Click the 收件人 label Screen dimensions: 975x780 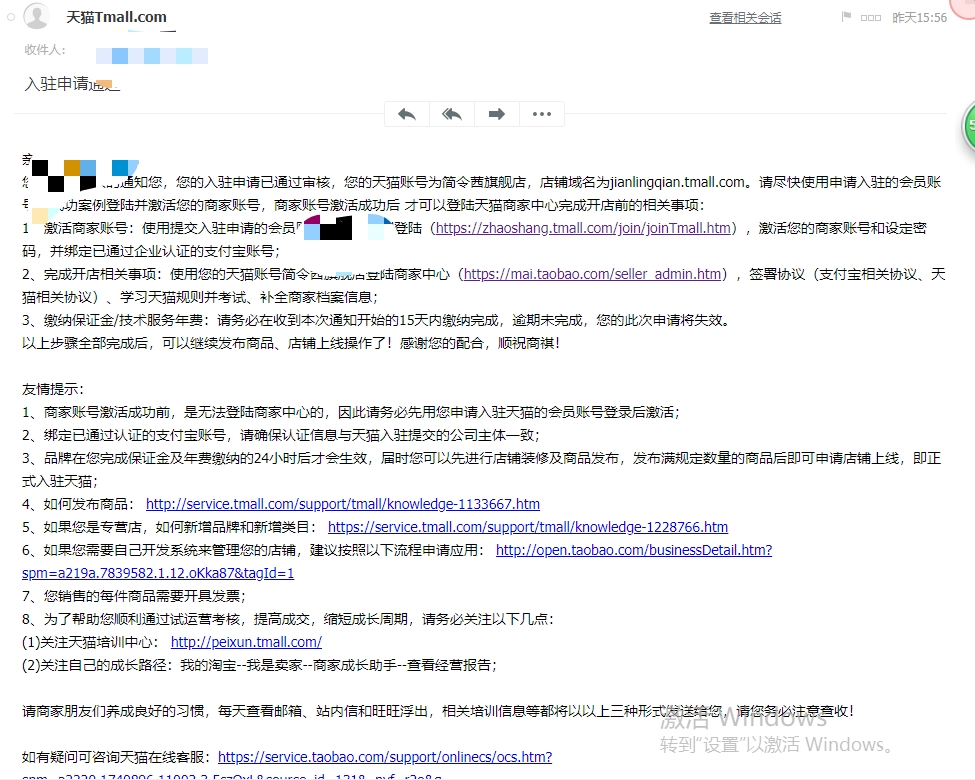tap(45, 50)
